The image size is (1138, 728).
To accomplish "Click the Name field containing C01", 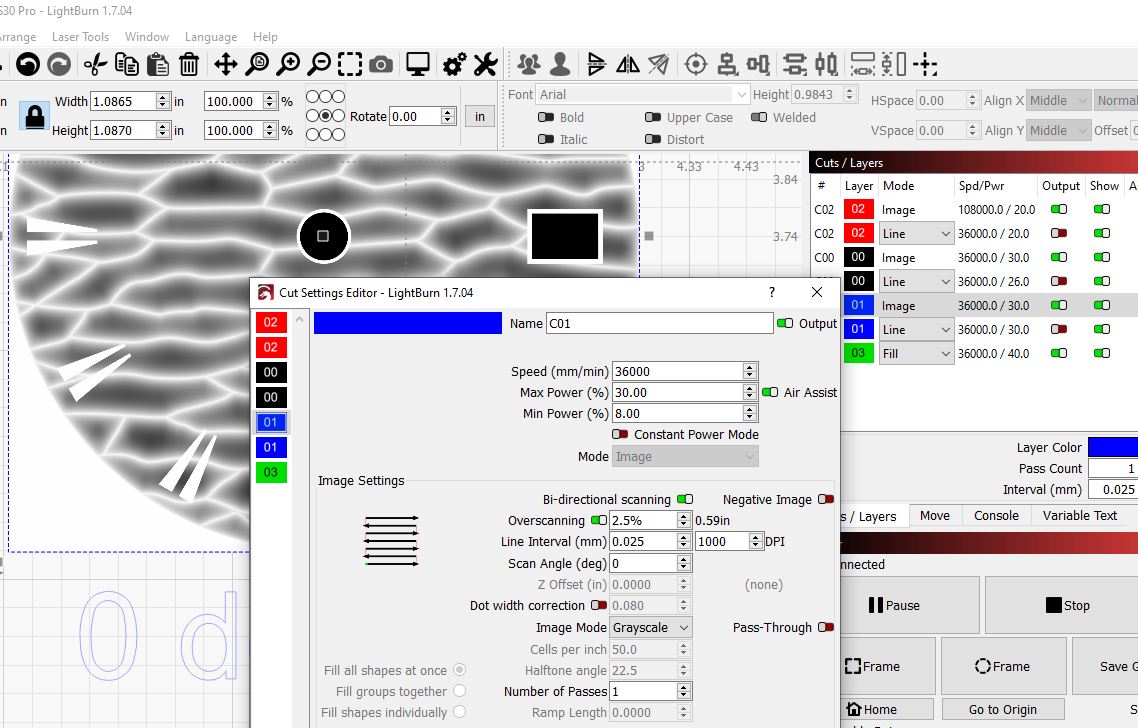I will tap(659, 323).
